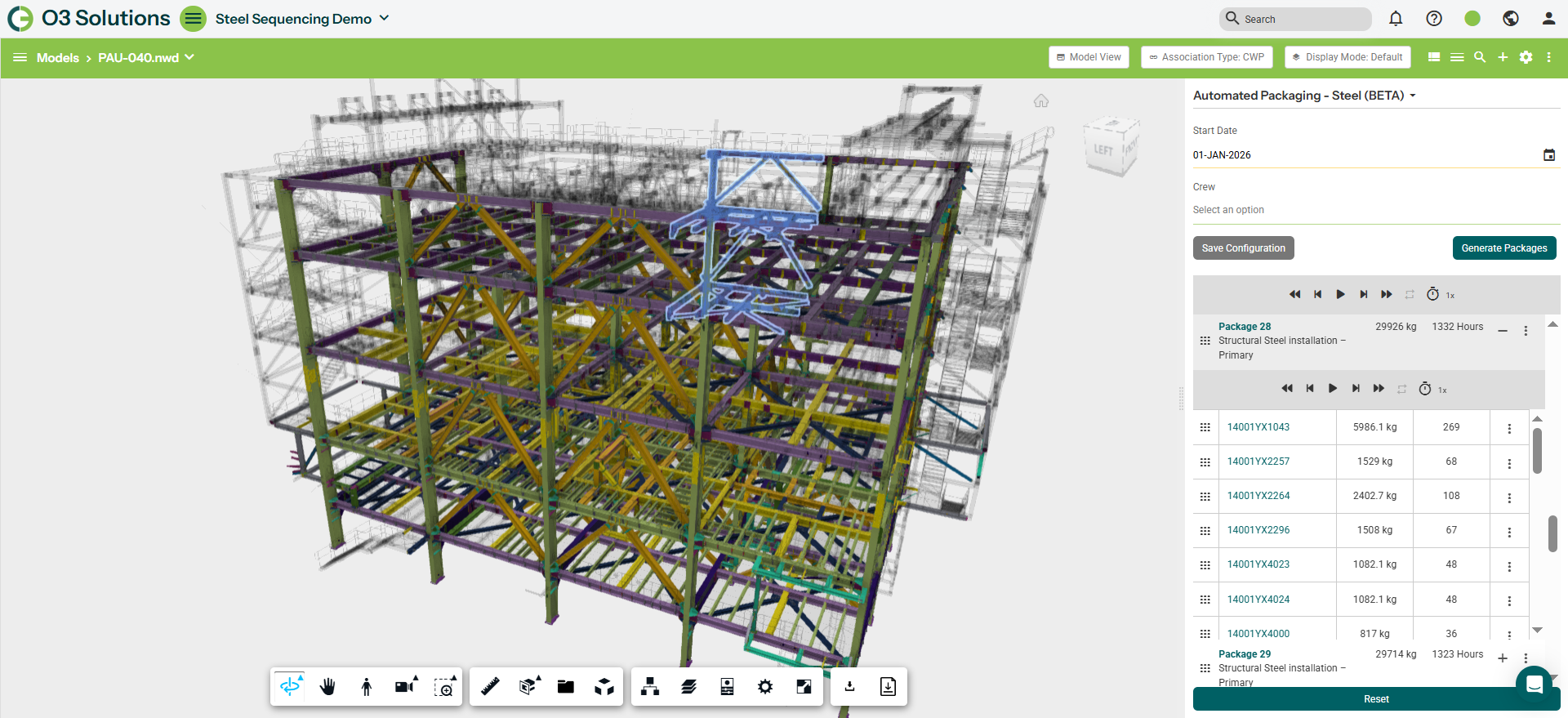Click the Save Configuration button
Image resolution: width=1568 pixels, height=718 pixels.
pyautogui.click(x=1244, y=248)
